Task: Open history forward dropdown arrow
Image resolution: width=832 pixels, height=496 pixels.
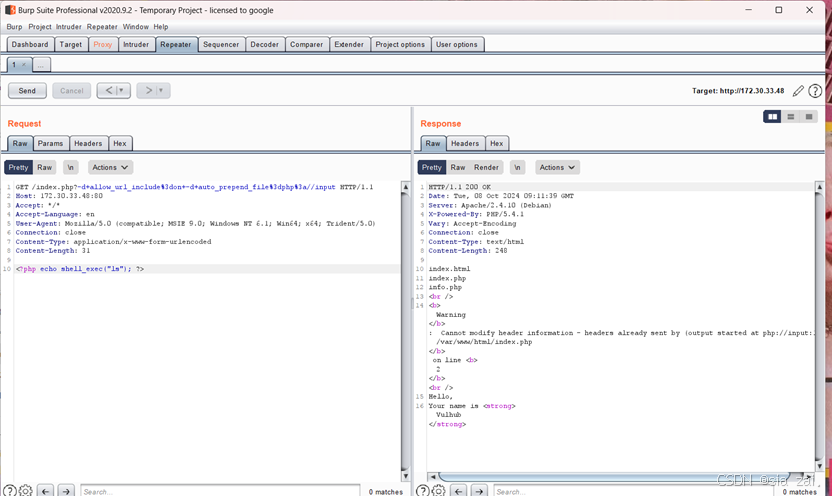Action: coord(161,91)
